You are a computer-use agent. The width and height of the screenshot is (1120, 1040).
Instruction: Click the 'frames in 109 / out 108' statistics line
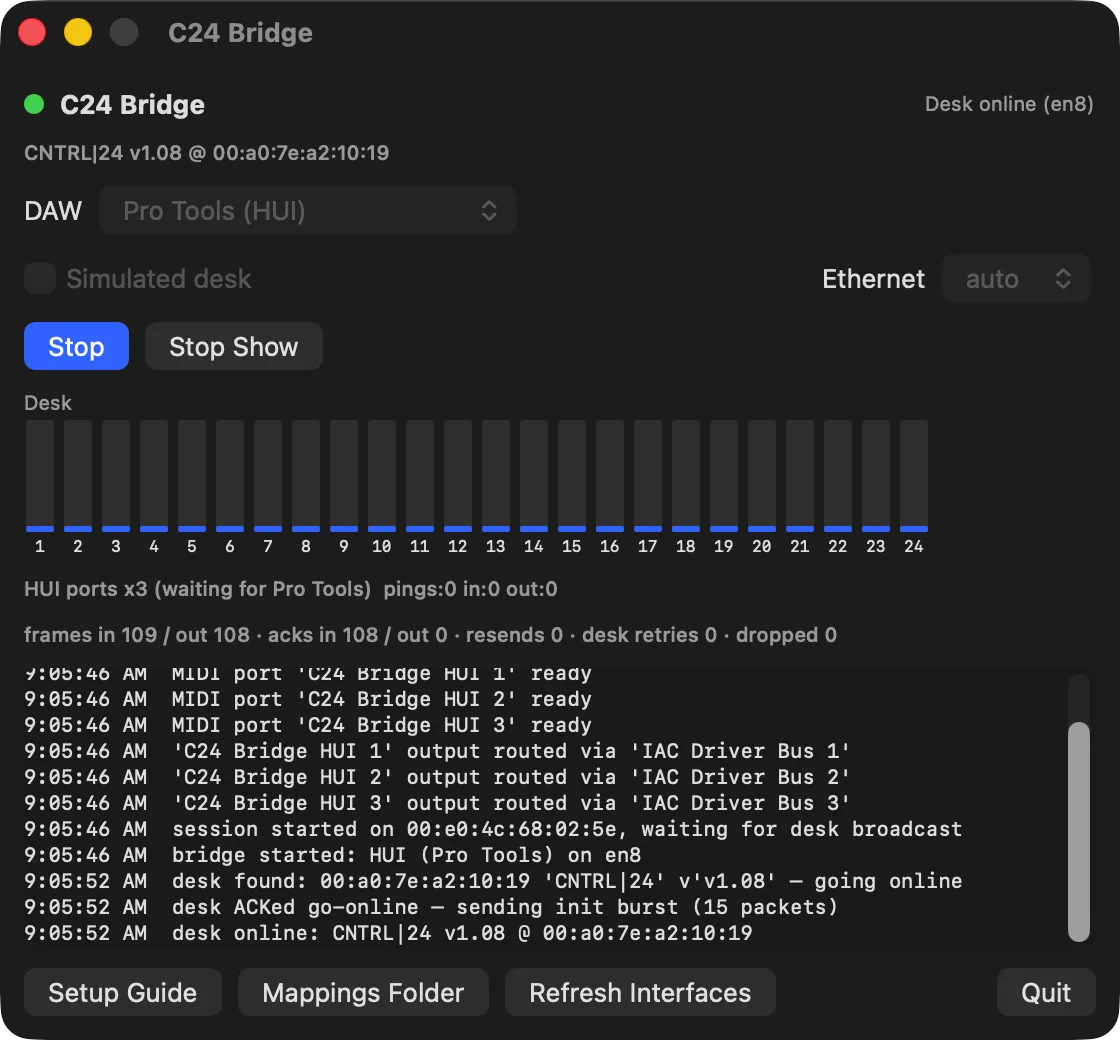[x=430, y=635]
